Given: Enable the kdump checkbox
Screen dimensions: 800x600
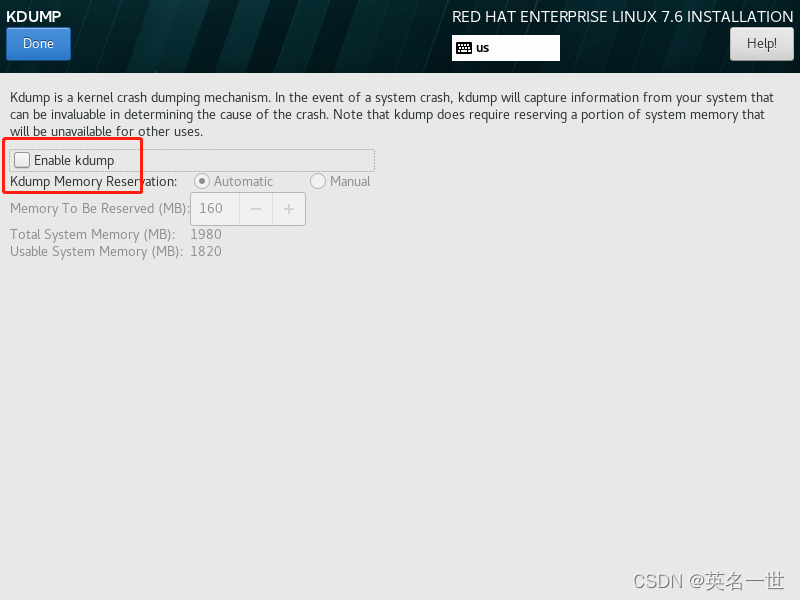Looking at the screenshot, I should point(22,160).
